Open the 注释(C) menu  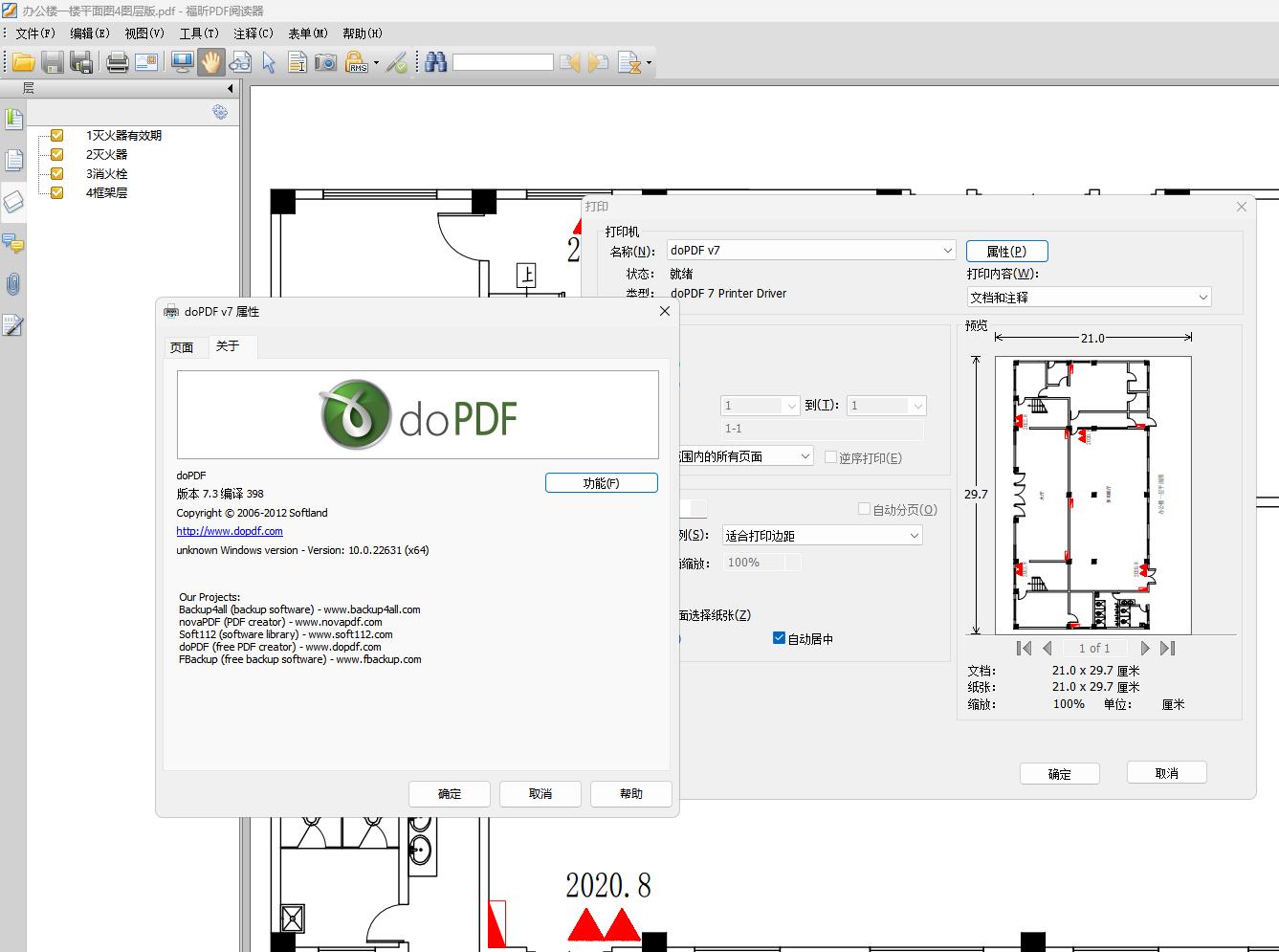(x=254, y=33)
